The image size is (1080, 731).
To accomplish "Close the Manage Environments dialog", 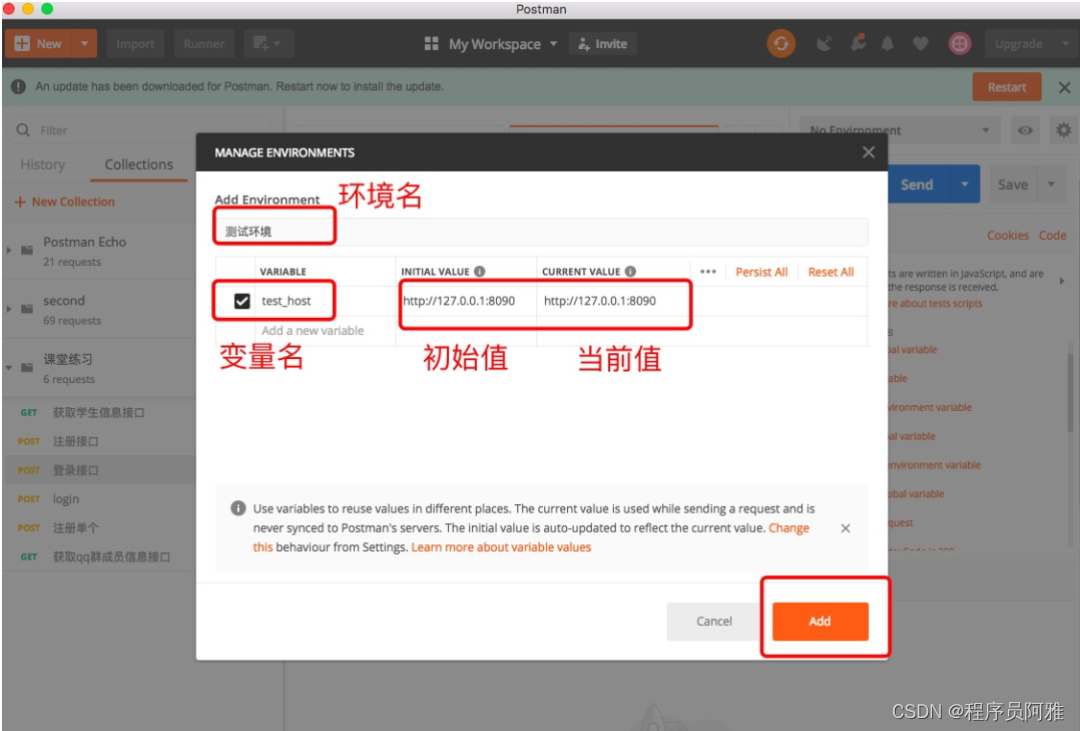I will [868, 152].
